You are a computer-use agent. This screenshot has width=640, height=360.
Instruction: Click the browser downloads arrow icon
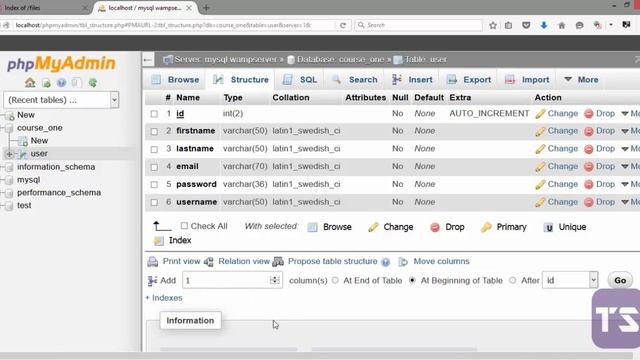pyautogui.click(x=544, y=25)
